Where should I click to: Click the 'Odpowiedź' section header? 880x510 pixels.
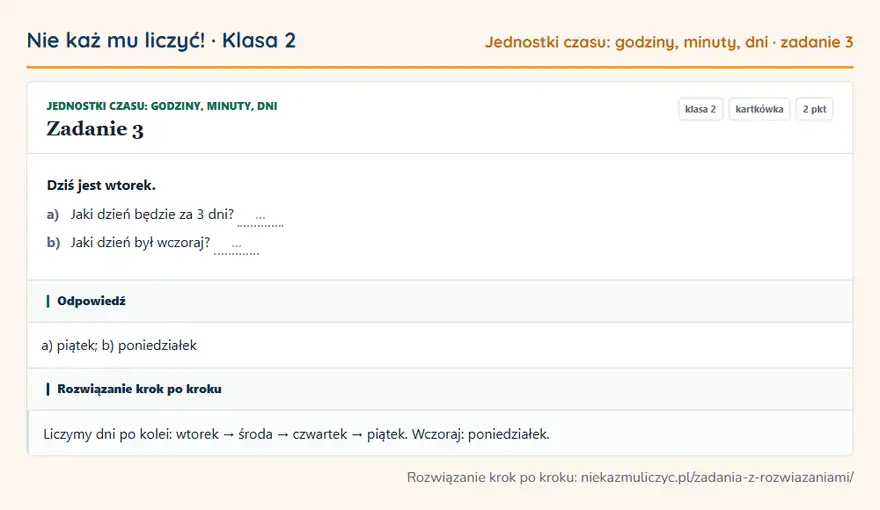tap(440, 301)
